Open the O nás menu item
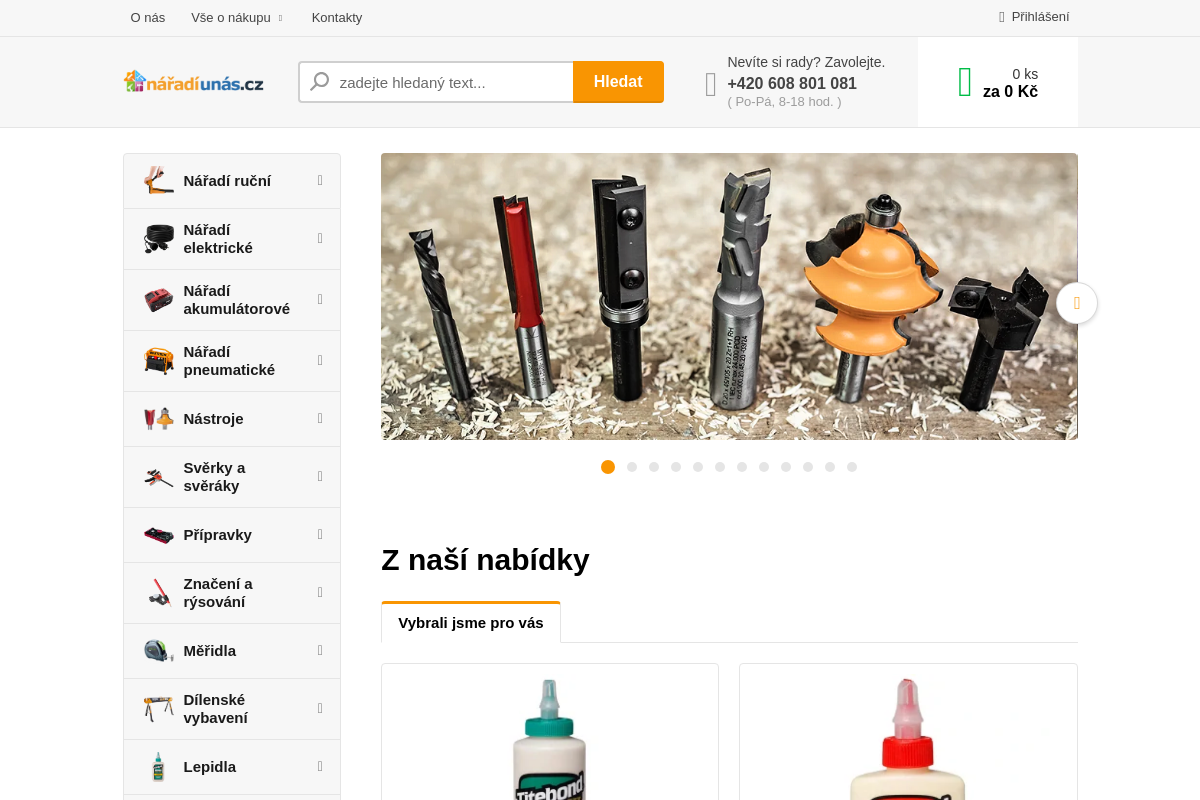This screenshot has height=800, width=1200. click(148, 17)
